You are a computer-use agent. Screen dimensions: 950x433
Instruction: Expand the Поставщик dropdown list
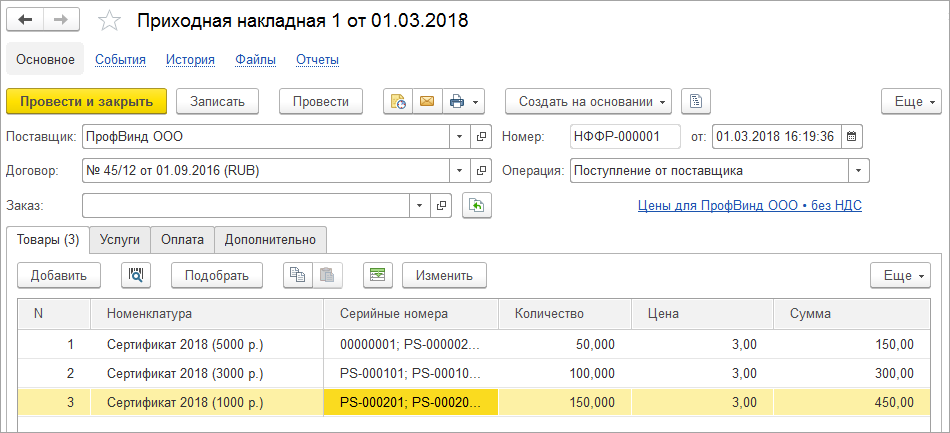(x=458, y=136)
